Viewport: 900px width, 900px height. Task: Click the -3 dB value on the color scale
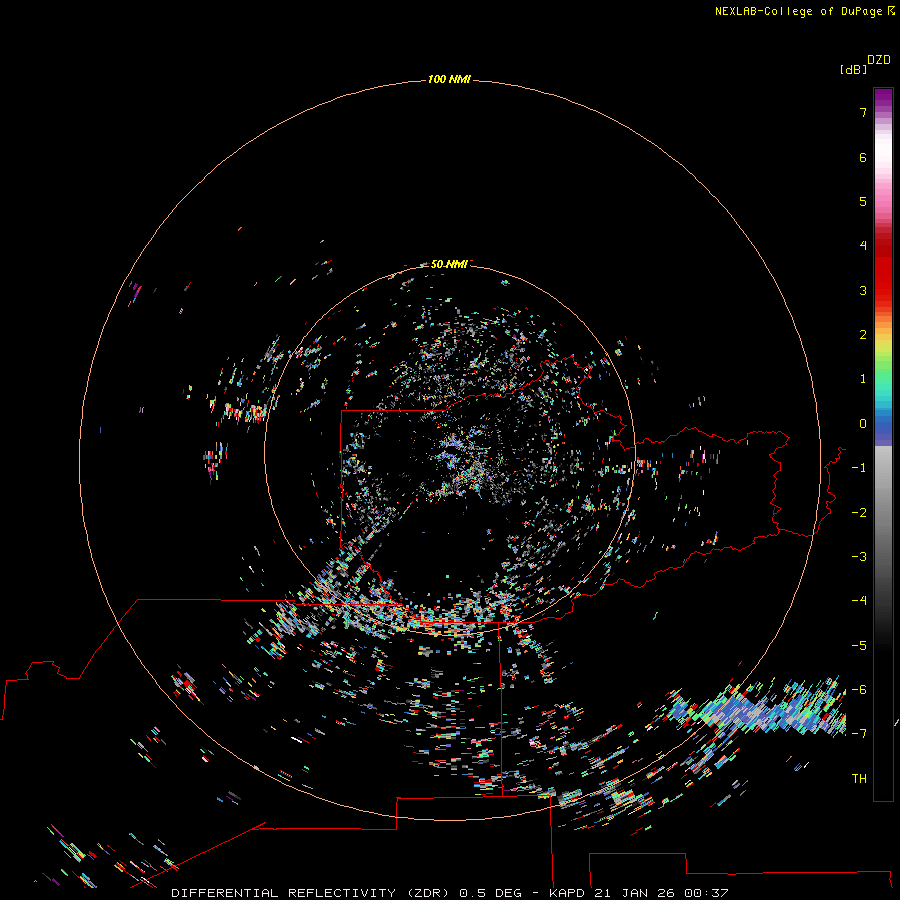(859, 557)
